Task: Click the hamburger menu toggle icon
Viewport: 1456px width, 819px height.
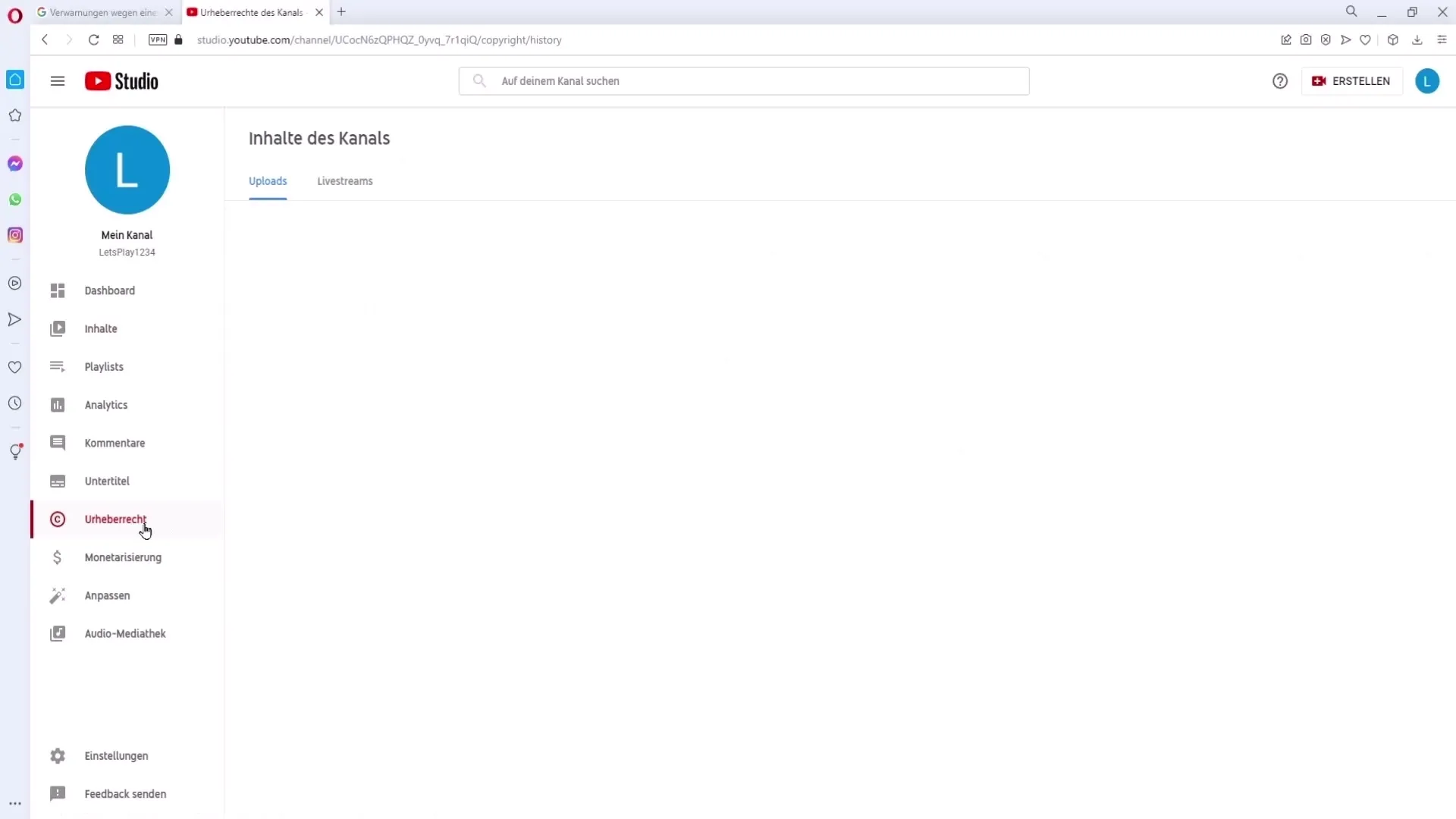Action: (57, 81)
